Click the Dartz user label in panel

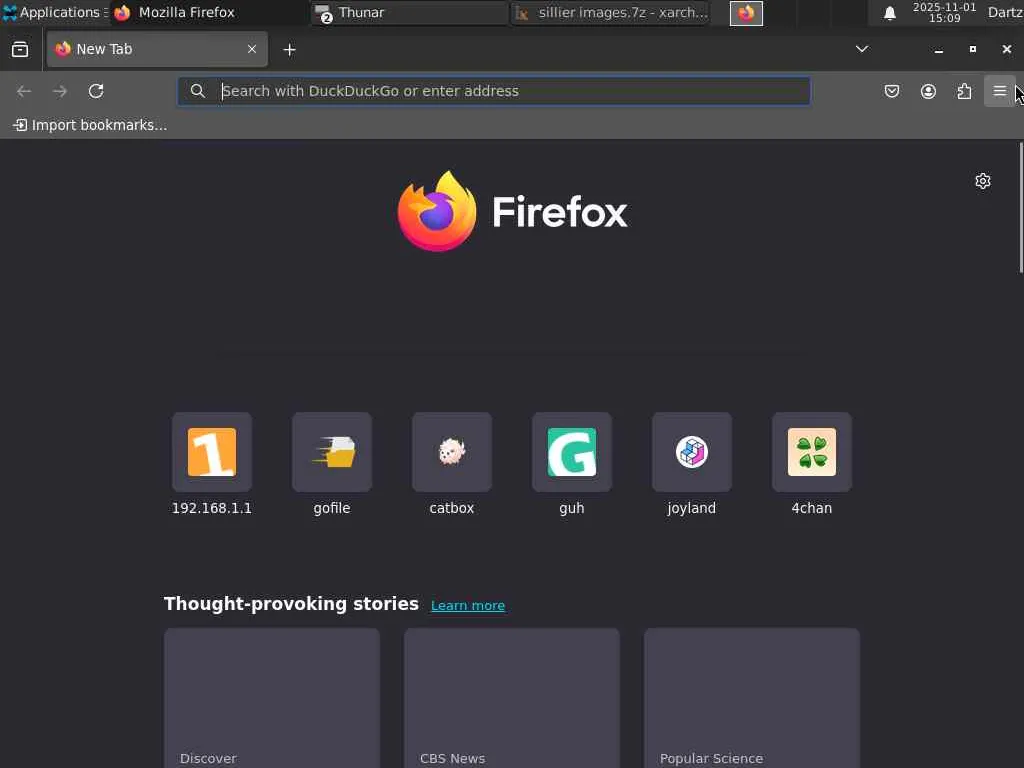click(x=1005, y=12)
